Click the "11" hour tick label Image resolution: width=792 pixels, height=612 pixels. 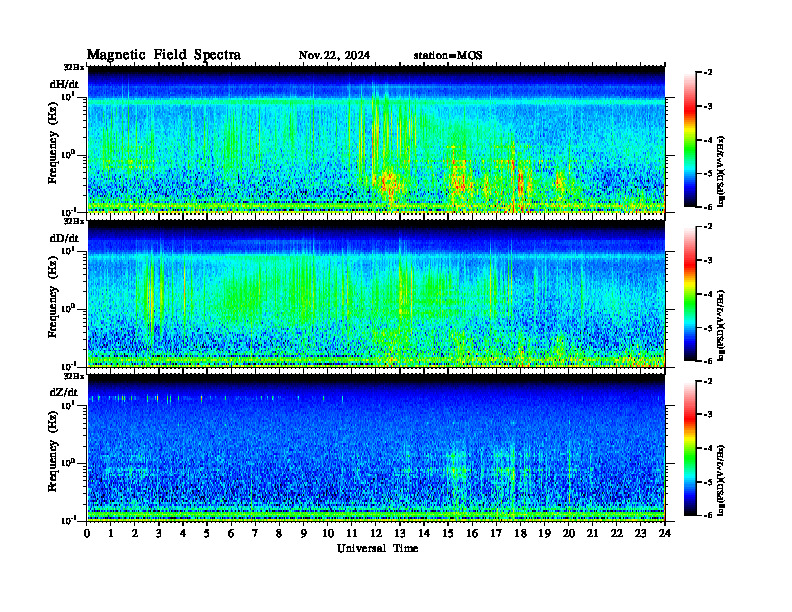(352, 533)
